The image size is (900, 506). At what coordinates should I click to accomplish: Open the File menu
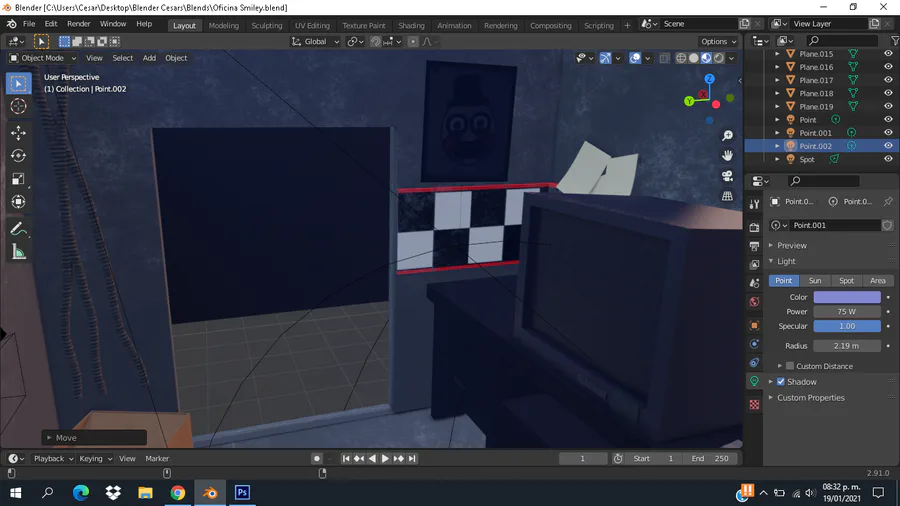tap(29, 24)
